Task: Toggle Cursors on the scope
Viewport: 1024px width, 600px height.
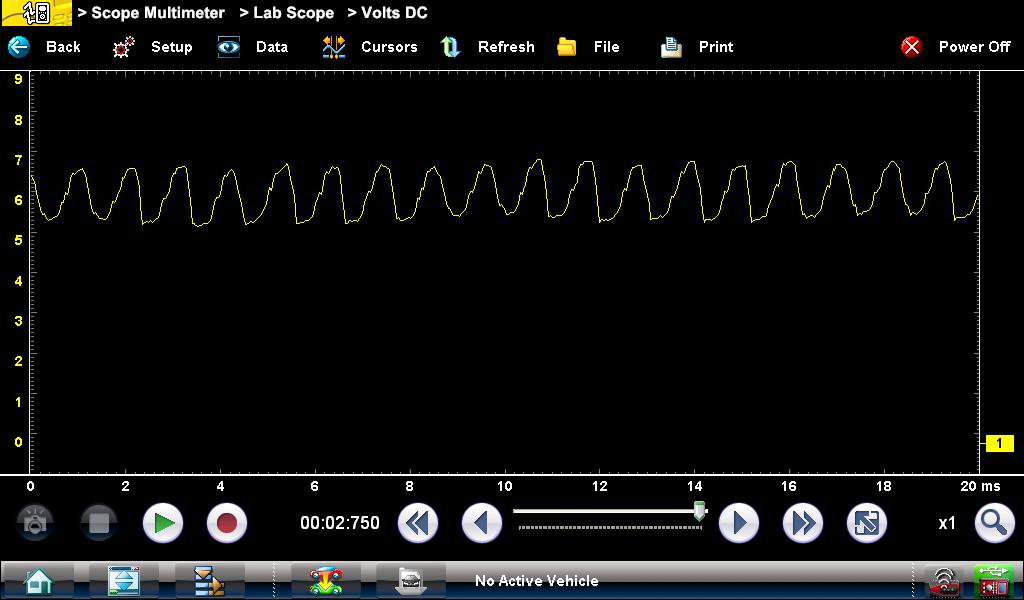Action: coord(369,47)
